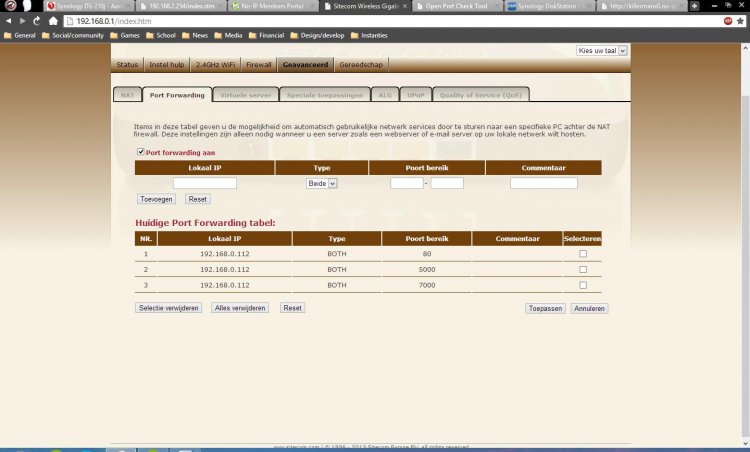Click the Alles verwijderen button
750x452 pixels.
pyautogui.click(x=240, y=308)
